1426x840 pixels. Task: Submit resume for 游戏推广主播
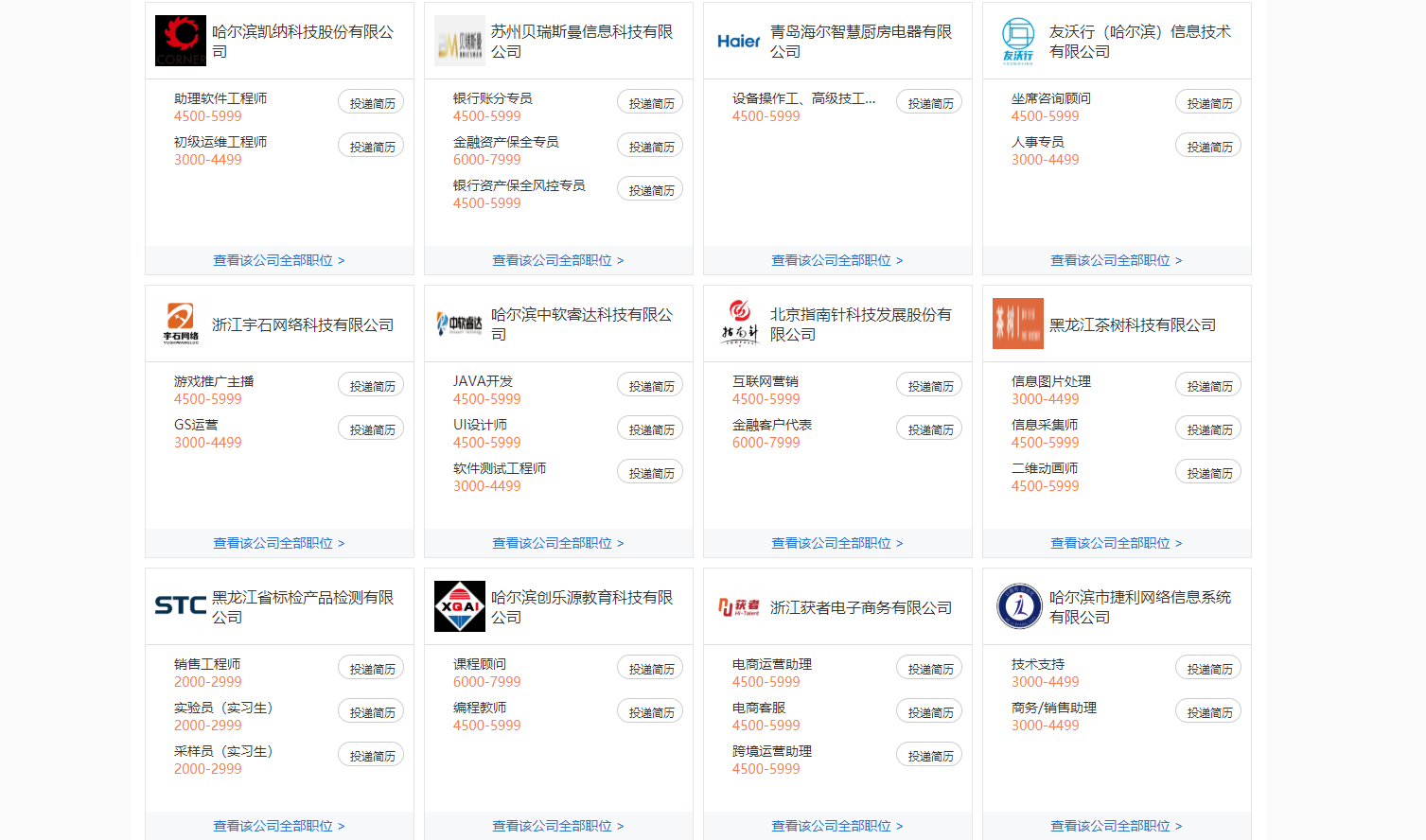[371, 385]
